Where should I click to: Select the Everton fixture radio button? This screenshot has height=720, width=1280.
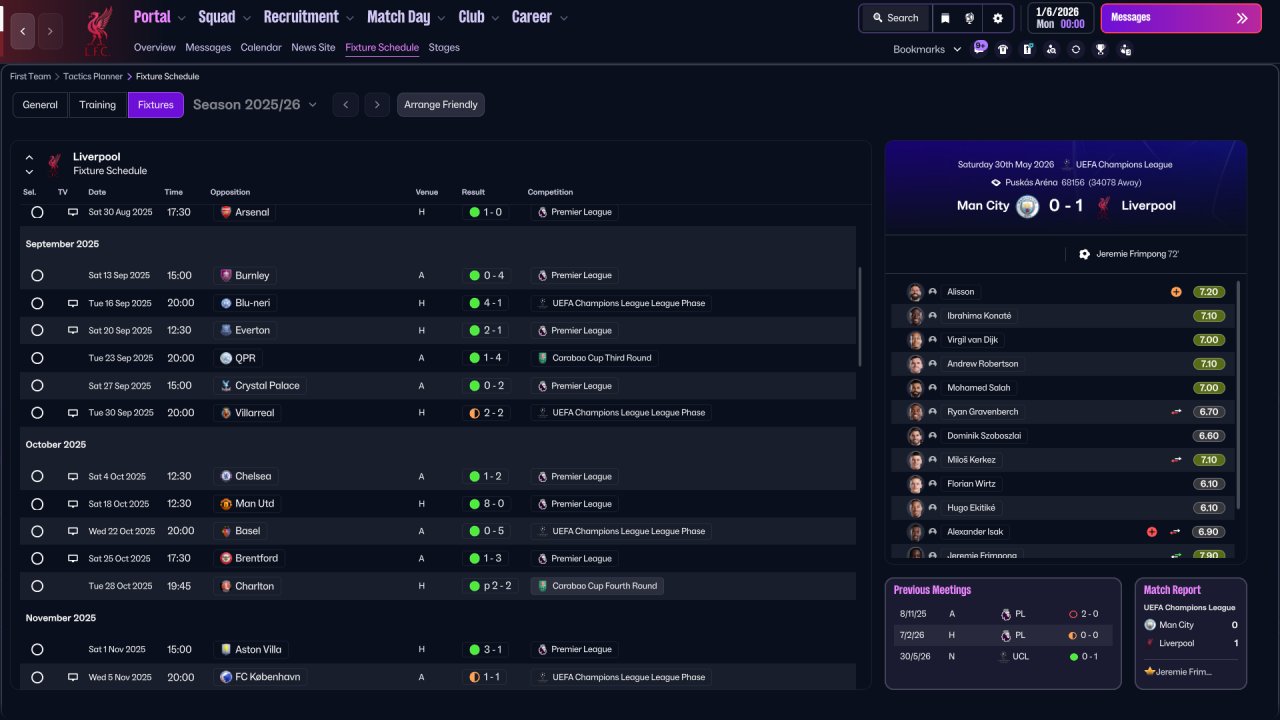point(37,330)
